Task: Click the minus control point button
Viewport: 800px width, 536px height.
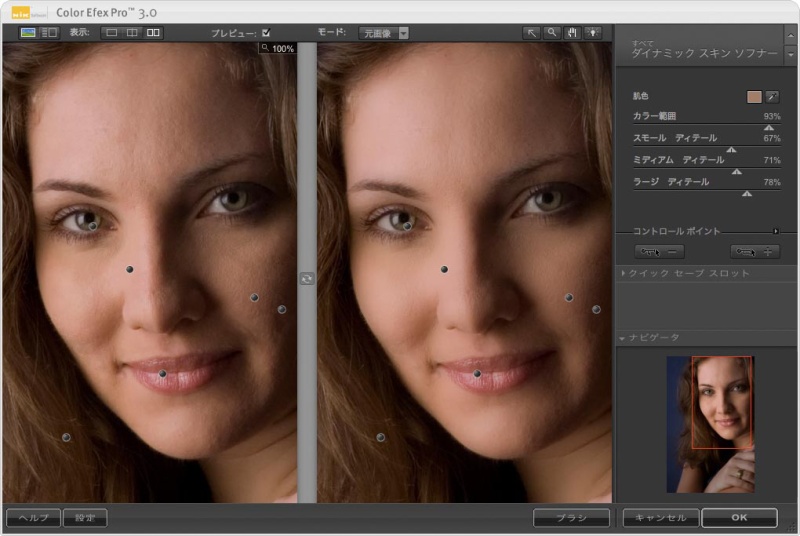Action: coord(659,251)
